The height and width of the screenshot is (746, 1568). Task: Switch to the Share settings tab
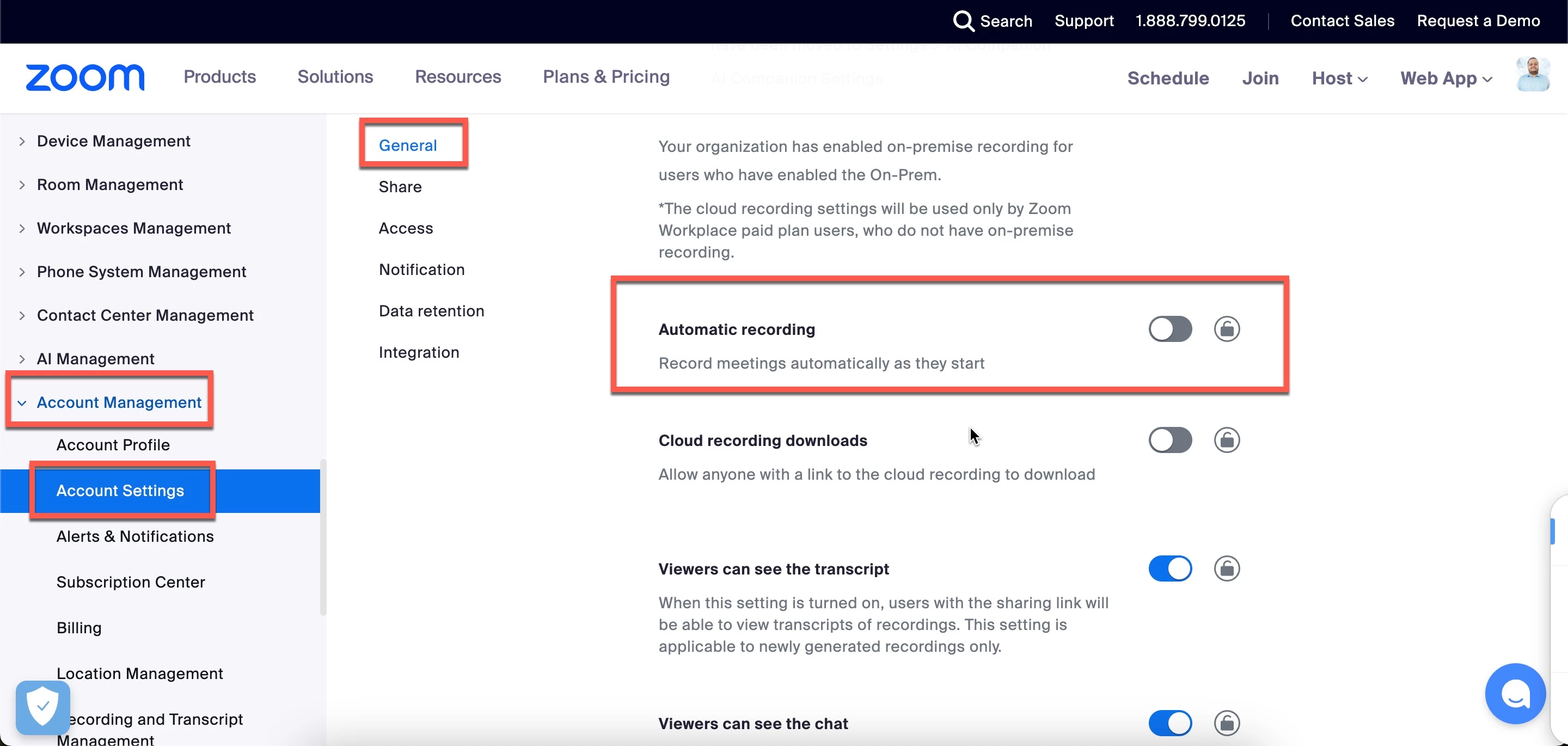tap(400, 187)
